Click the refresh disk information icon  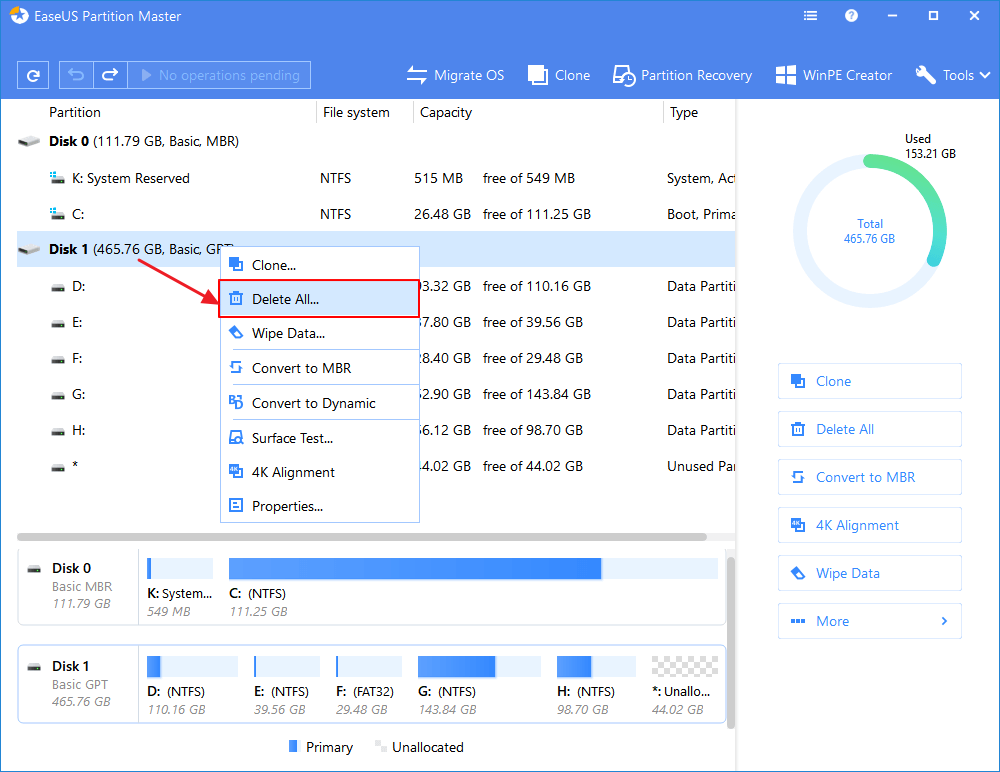33,75
